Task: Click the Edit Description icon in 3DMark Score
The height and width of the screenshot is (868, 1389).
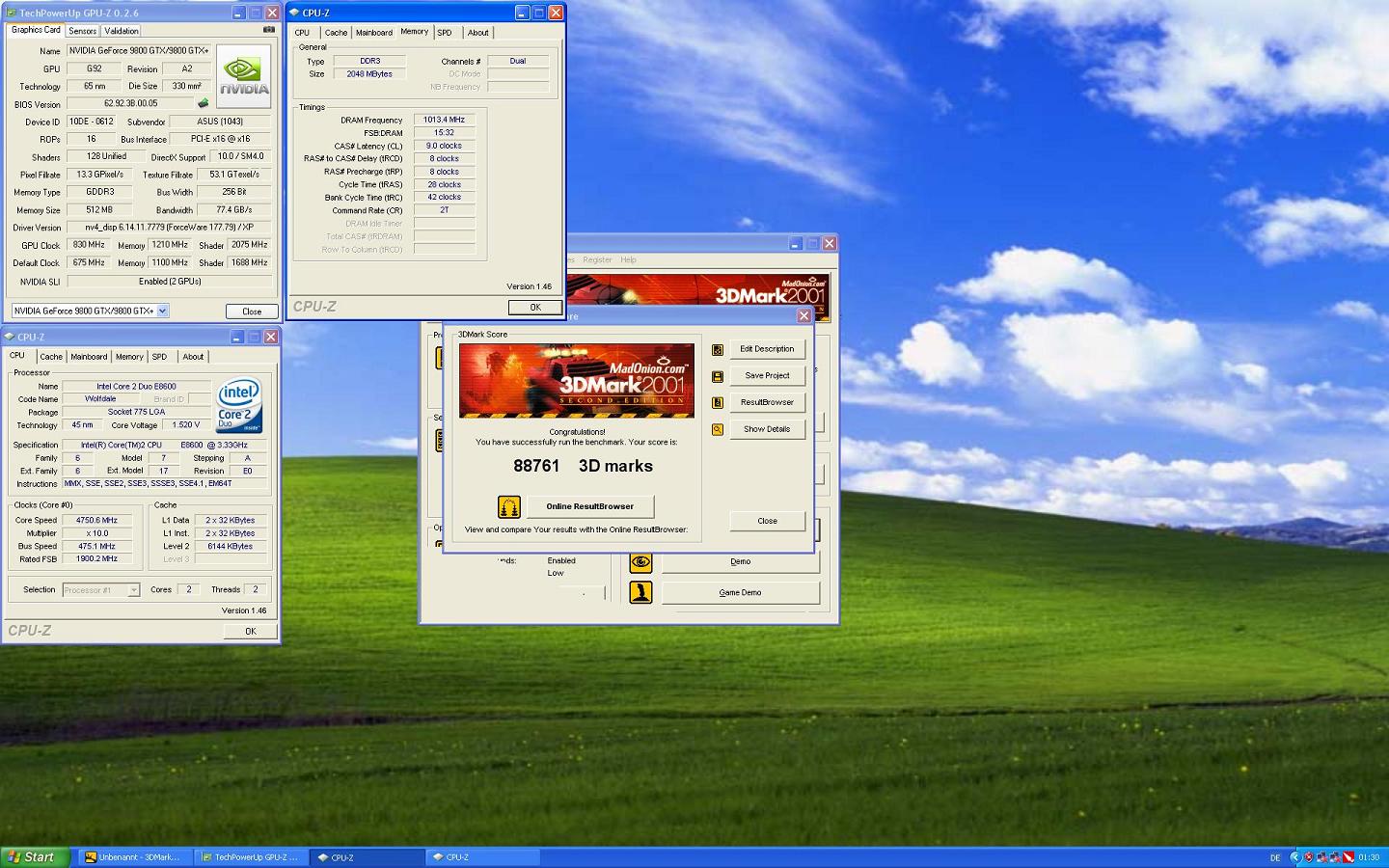Action: click(718, 349)
